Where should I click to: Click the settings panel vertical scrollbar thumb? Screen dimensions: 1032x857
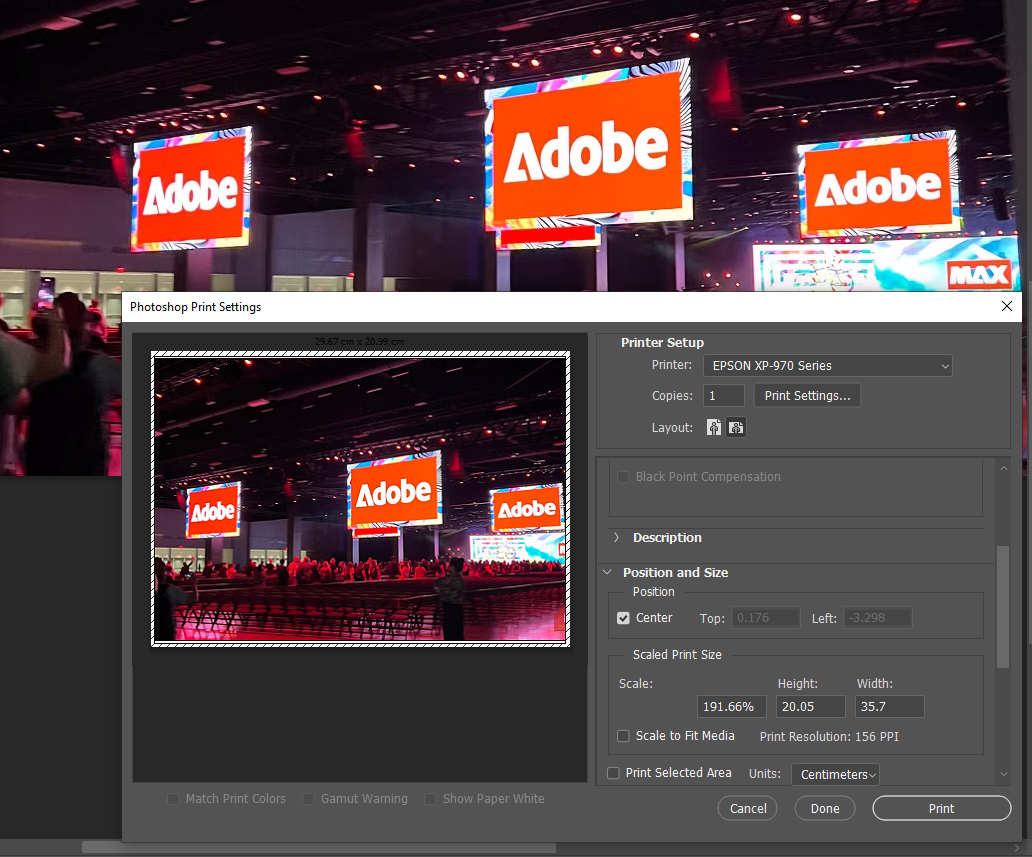(x=1002, y=607)
